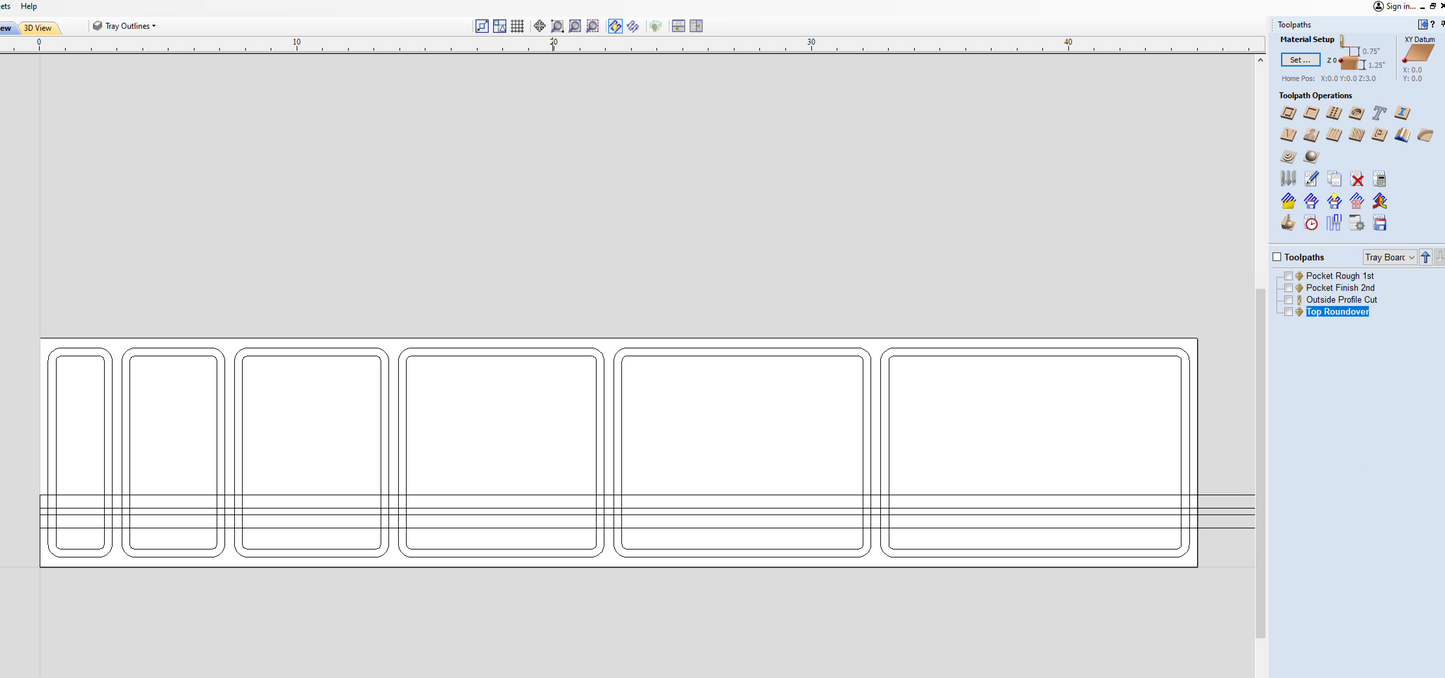The height and width of the screenshot is (678, 1445).
Task: Toggle the snap grid icon in toolbar
Action: (517, 26)
